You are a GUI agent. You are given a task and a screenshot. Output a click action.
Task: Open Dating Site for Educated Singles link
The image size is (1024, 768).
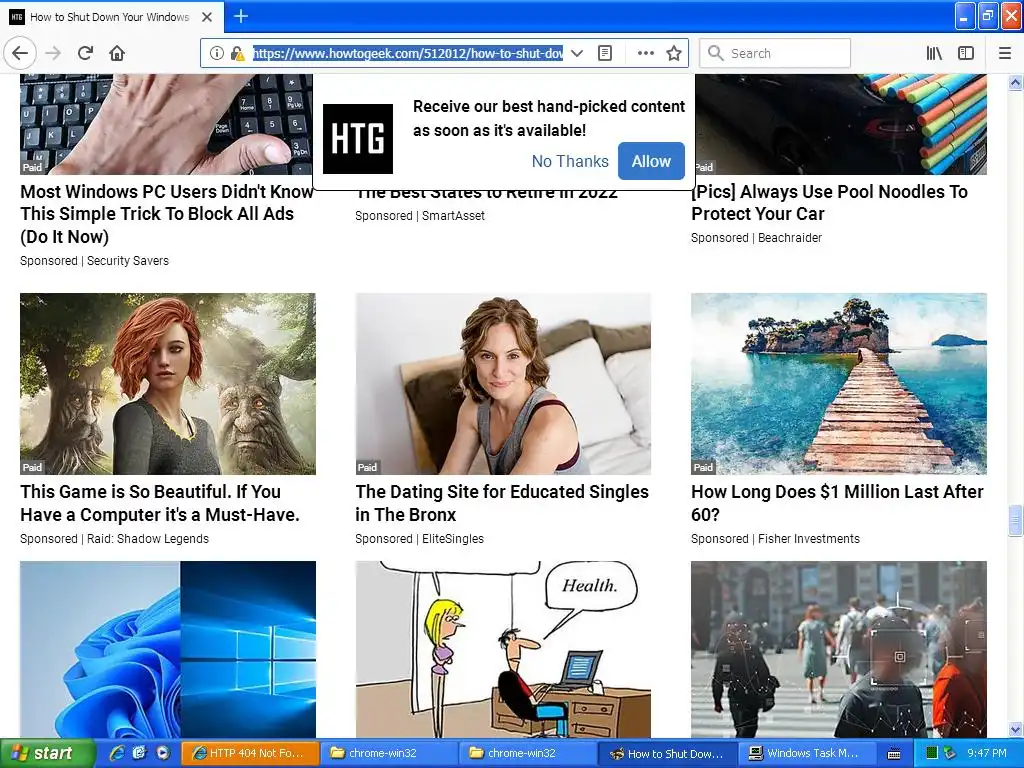coord(502,503)
